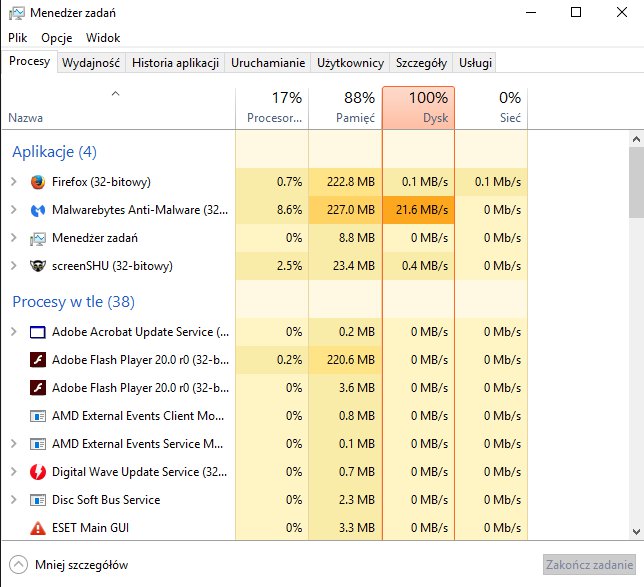Sort by the Sieć column header
644x587 pixels.
(x=491, y=108)
